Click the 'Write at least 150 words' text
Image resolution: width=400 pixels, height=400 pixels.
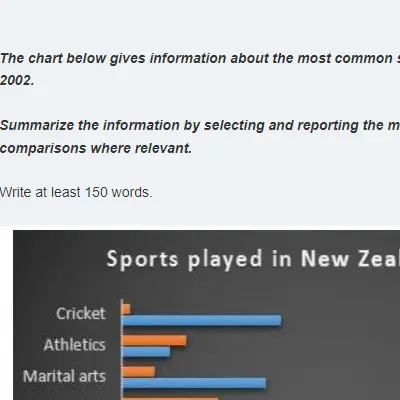pos(76,192)
